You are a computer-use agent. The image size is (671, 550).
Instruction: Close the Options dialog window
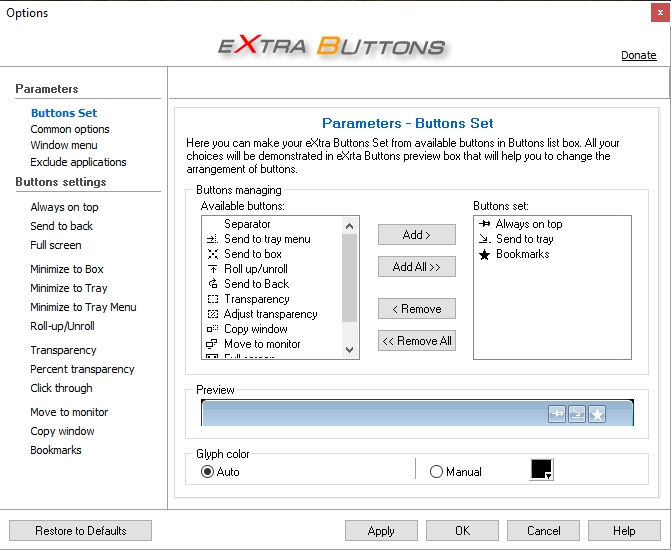point(660,13)
